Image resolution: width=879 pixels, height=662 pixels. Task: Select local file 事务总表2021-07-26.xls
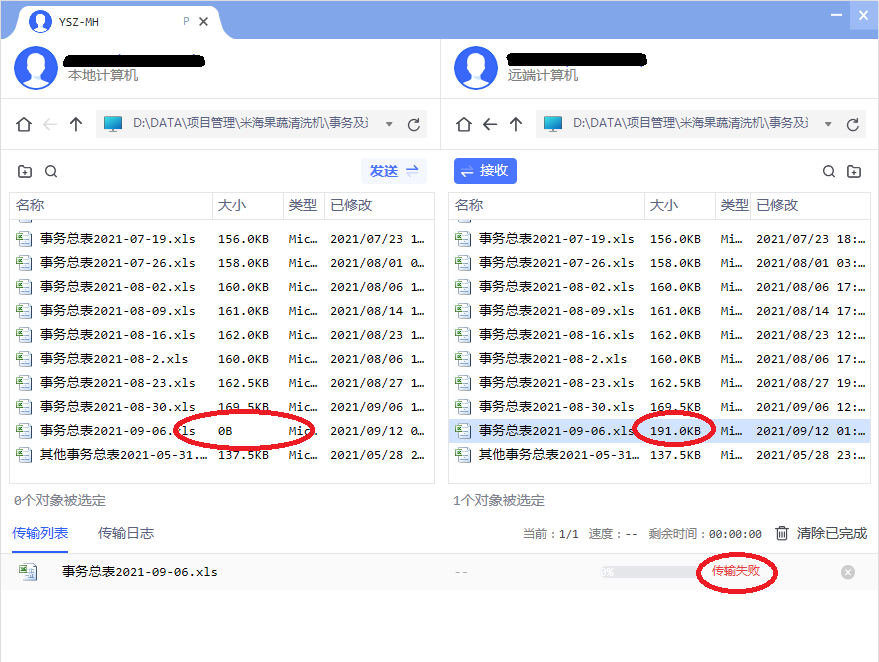coord(222,263)
